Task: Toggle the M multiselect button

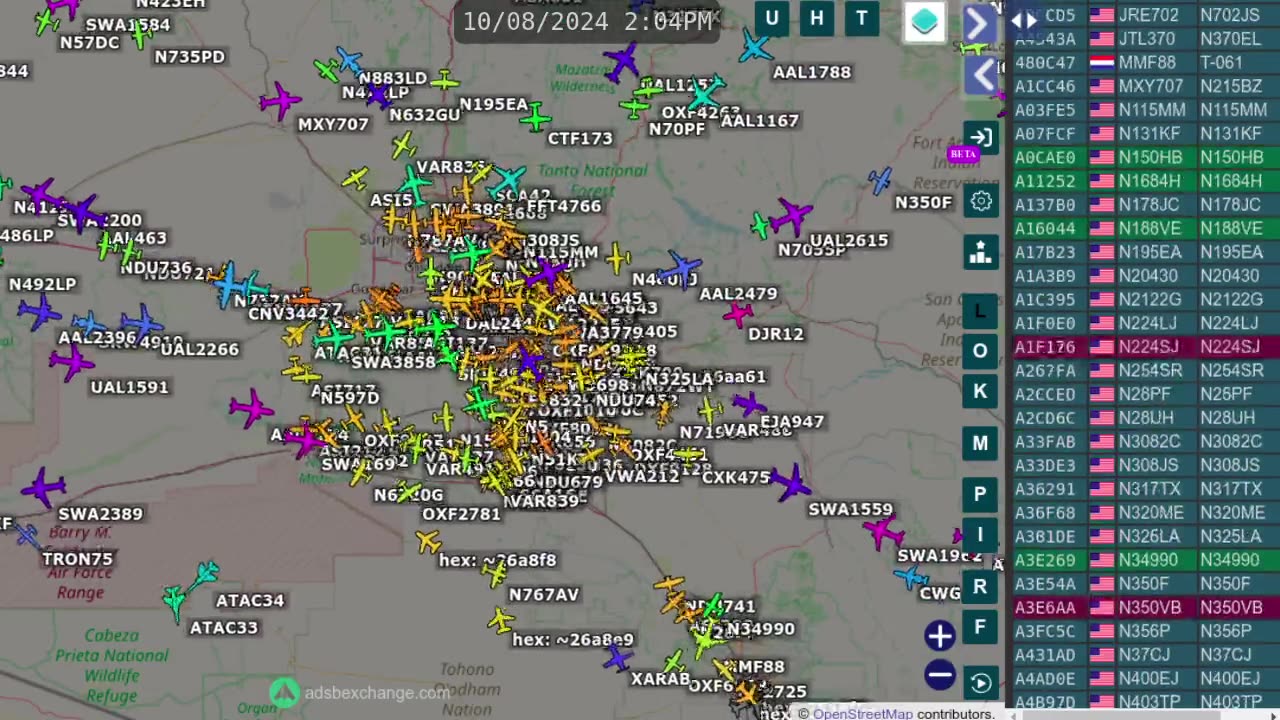Action: pyautogui.click(x=980, y=443)
